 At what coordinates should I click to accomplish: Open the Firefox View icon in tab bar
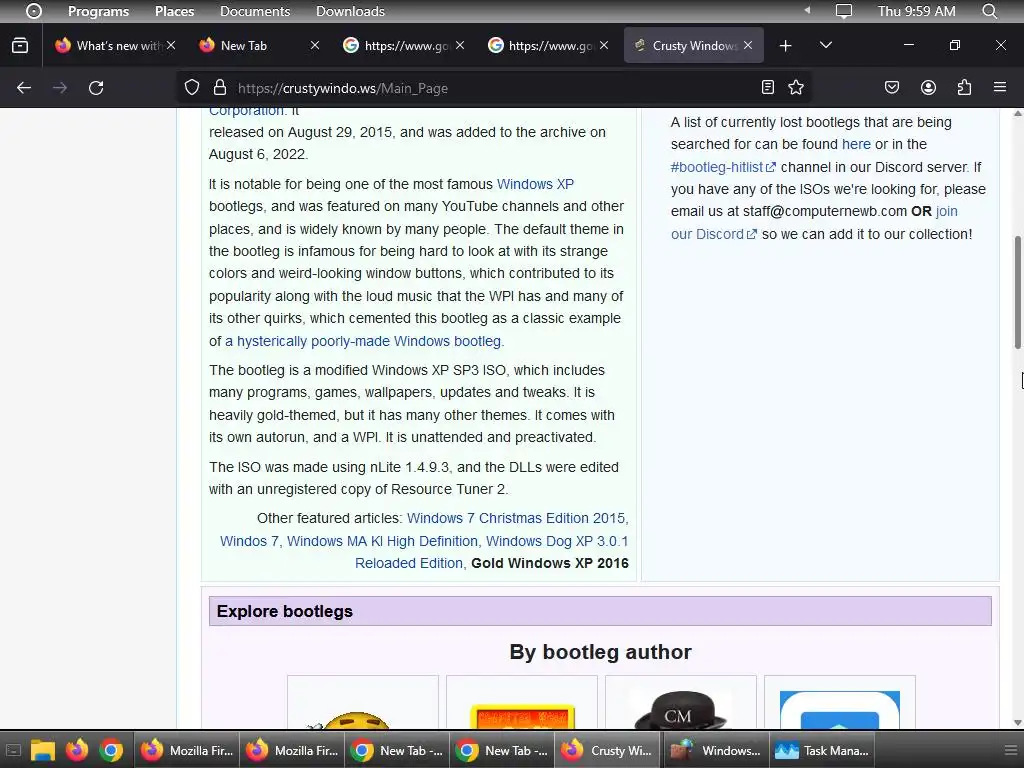coord(20,46)
